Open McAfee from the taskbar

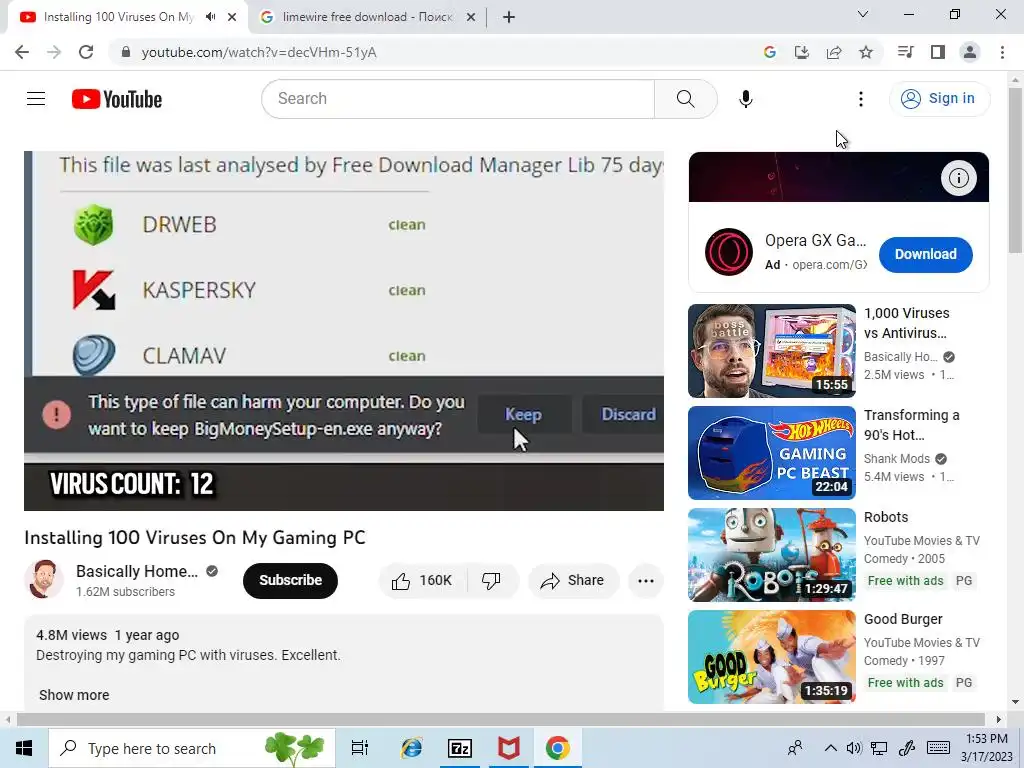point(509,748)
